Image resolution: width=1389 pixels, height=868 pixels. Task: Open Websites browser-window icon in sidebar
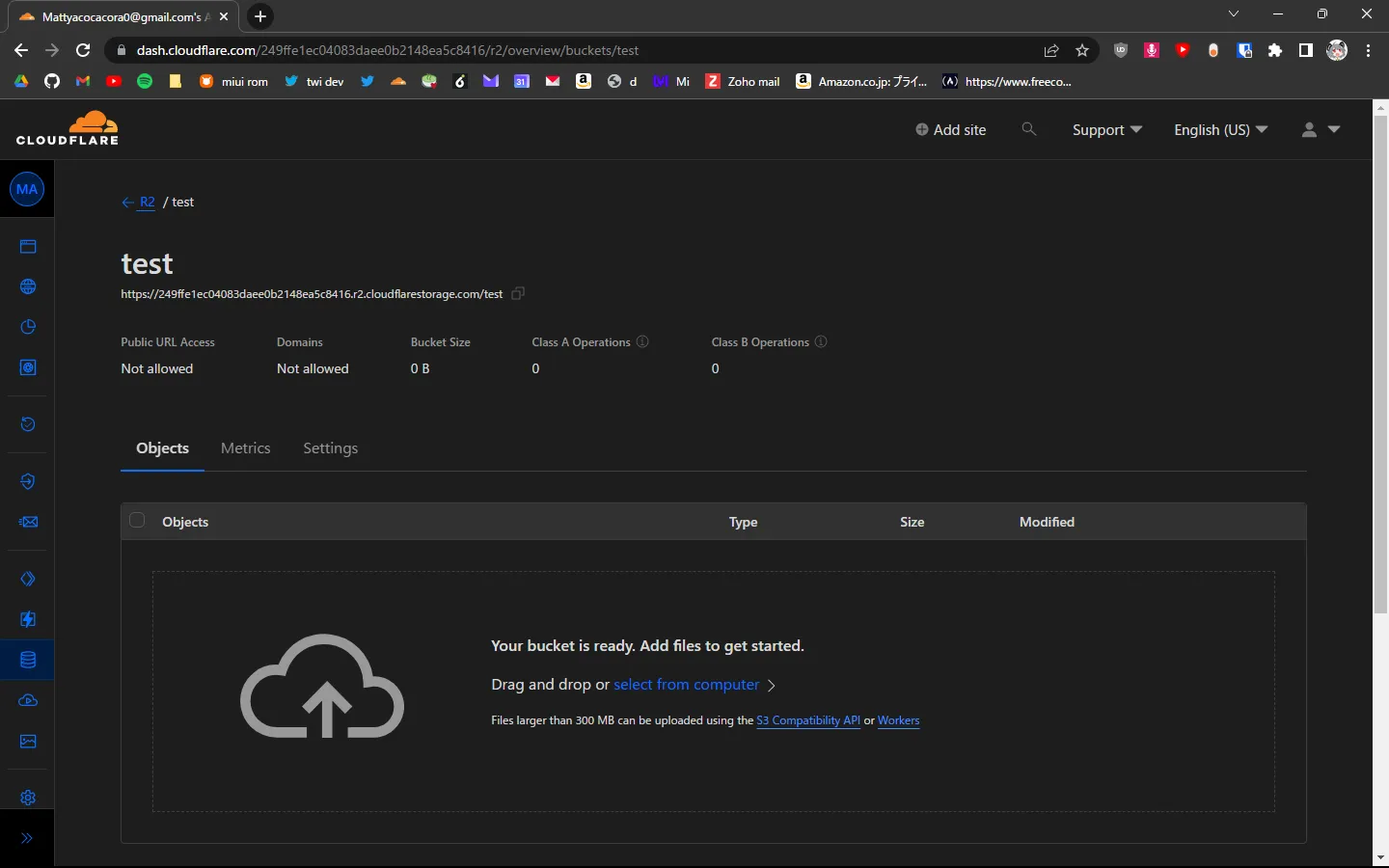pyautogui.click(x=28, y=247)
